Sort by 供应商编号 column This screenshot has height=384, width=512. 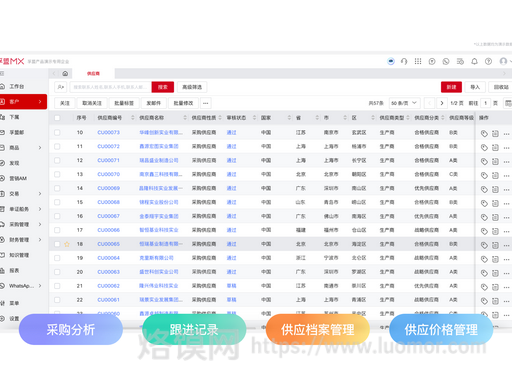pos(133,118)
